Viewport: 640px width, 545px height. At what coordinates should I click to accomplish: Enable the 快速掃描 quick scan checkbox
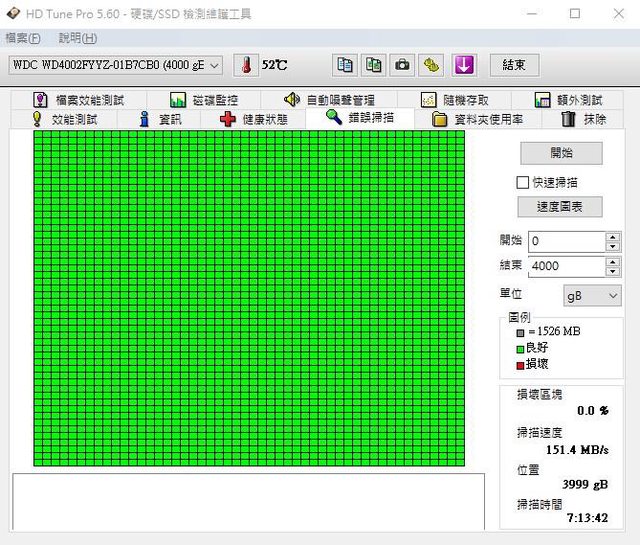[x=522, y=183]
